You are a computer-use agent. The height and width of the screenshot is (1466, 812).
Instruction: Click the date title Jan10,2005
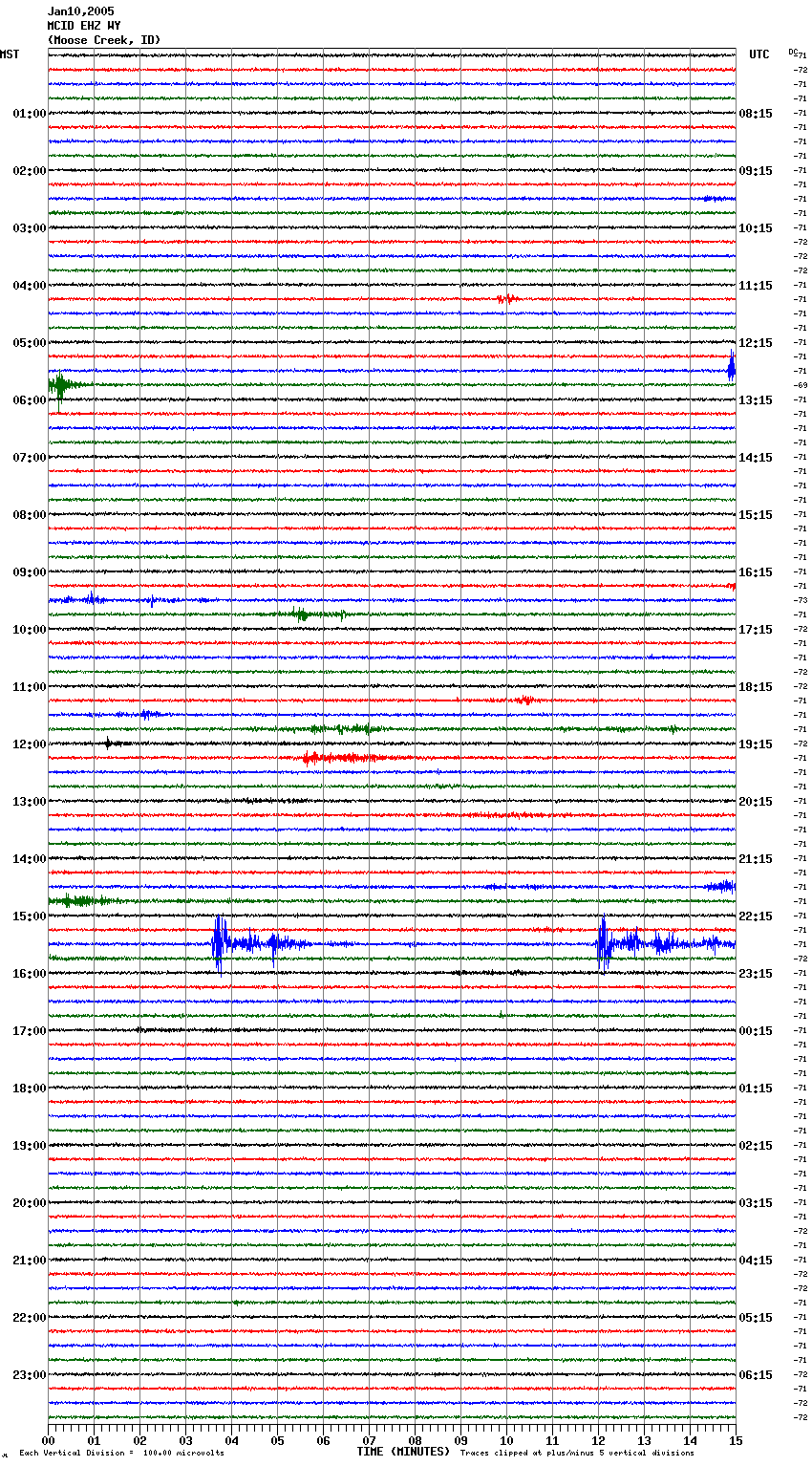[81, 11]
